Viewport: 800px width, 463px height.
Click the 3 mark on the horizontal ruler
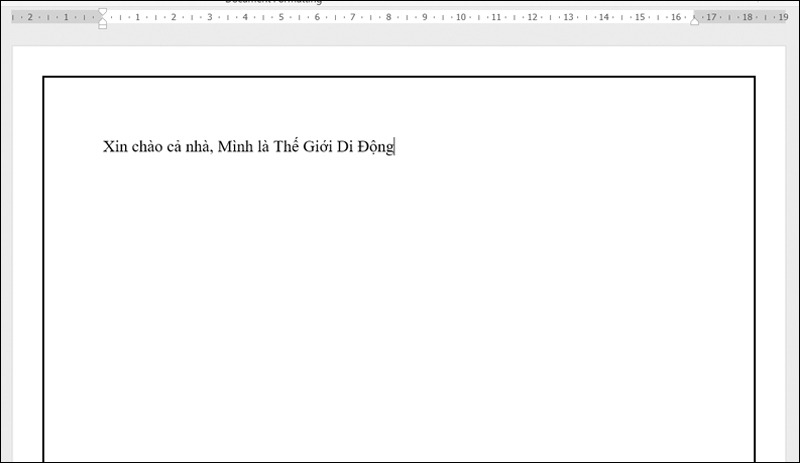tap(209, 17)
